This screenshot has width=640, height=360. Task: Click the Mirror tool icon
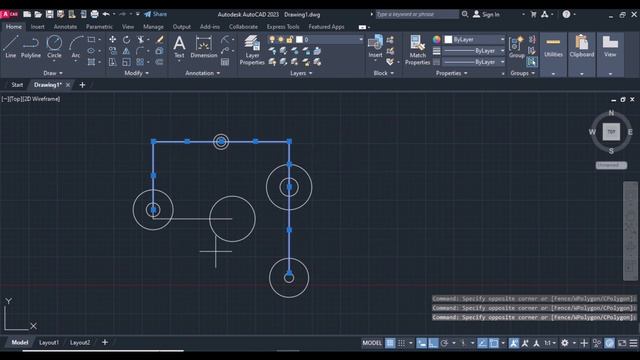pos(127,51)
